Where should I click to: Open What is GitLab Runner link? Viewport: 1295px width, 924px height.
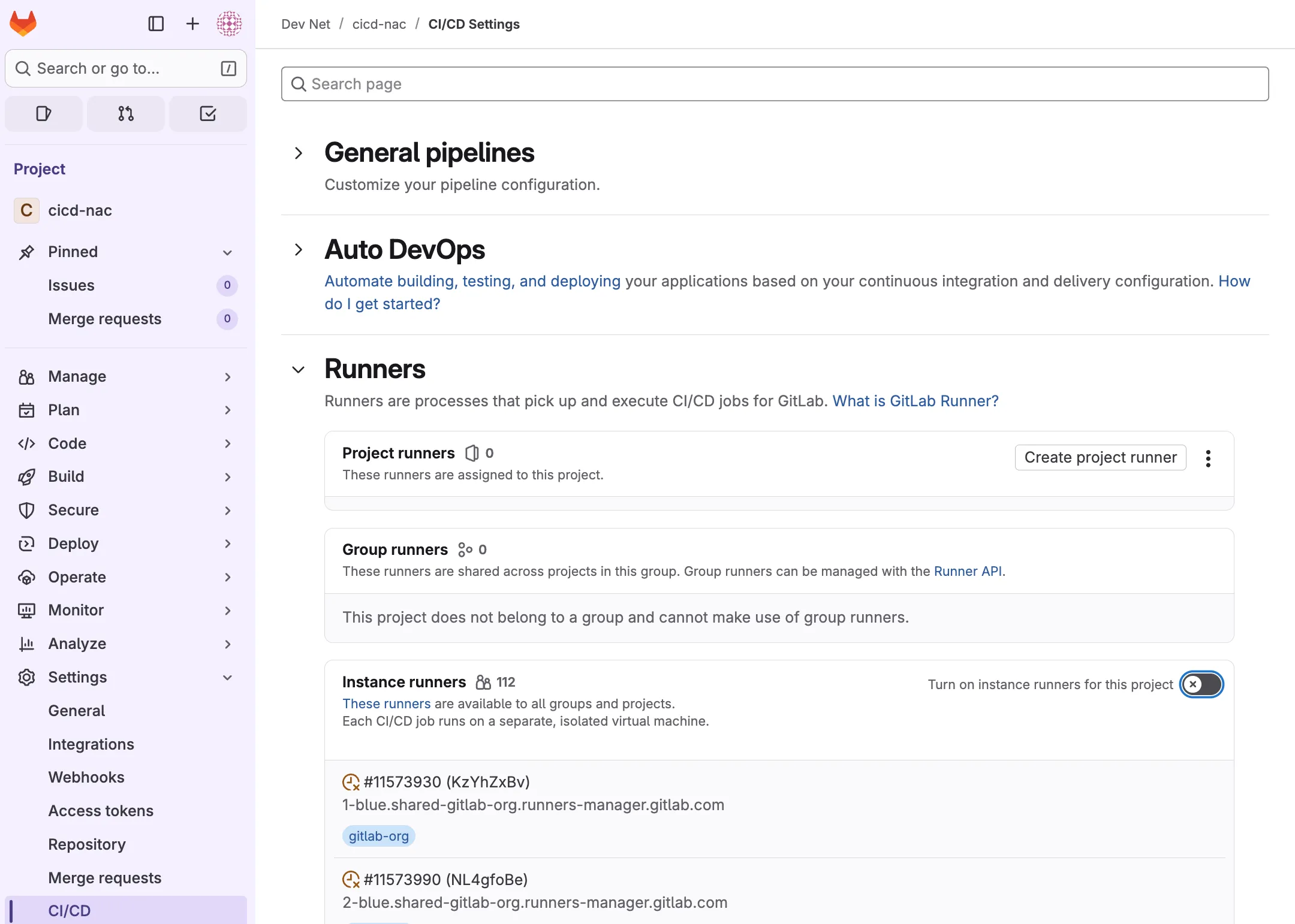(915, 401)
